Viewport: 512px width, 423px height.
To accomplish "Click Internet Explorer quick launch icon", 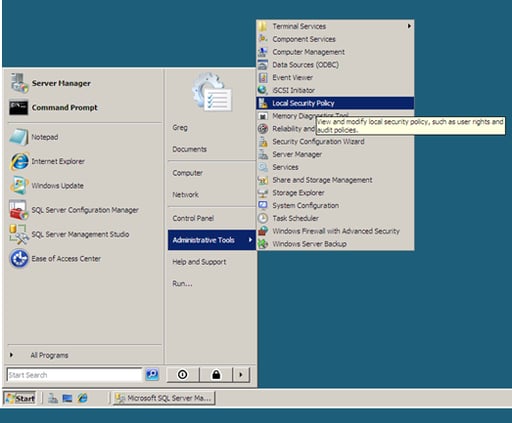I will (82, 398).
